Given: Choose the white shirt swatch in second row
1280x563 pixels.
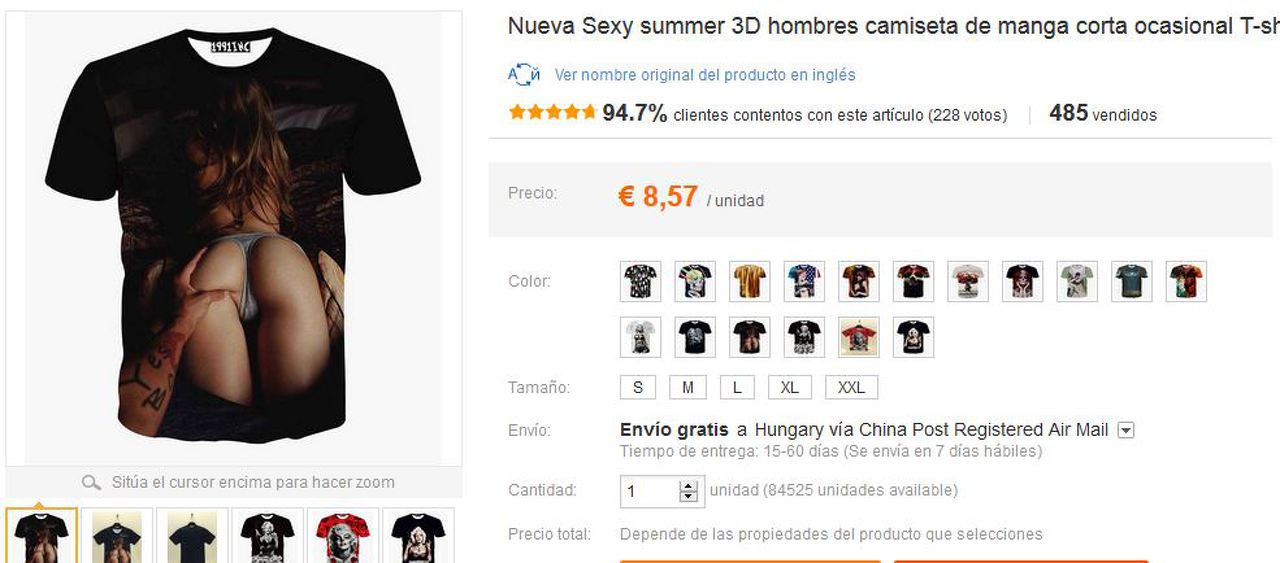Looking at the screenshot, I should (x=640, y=338).
